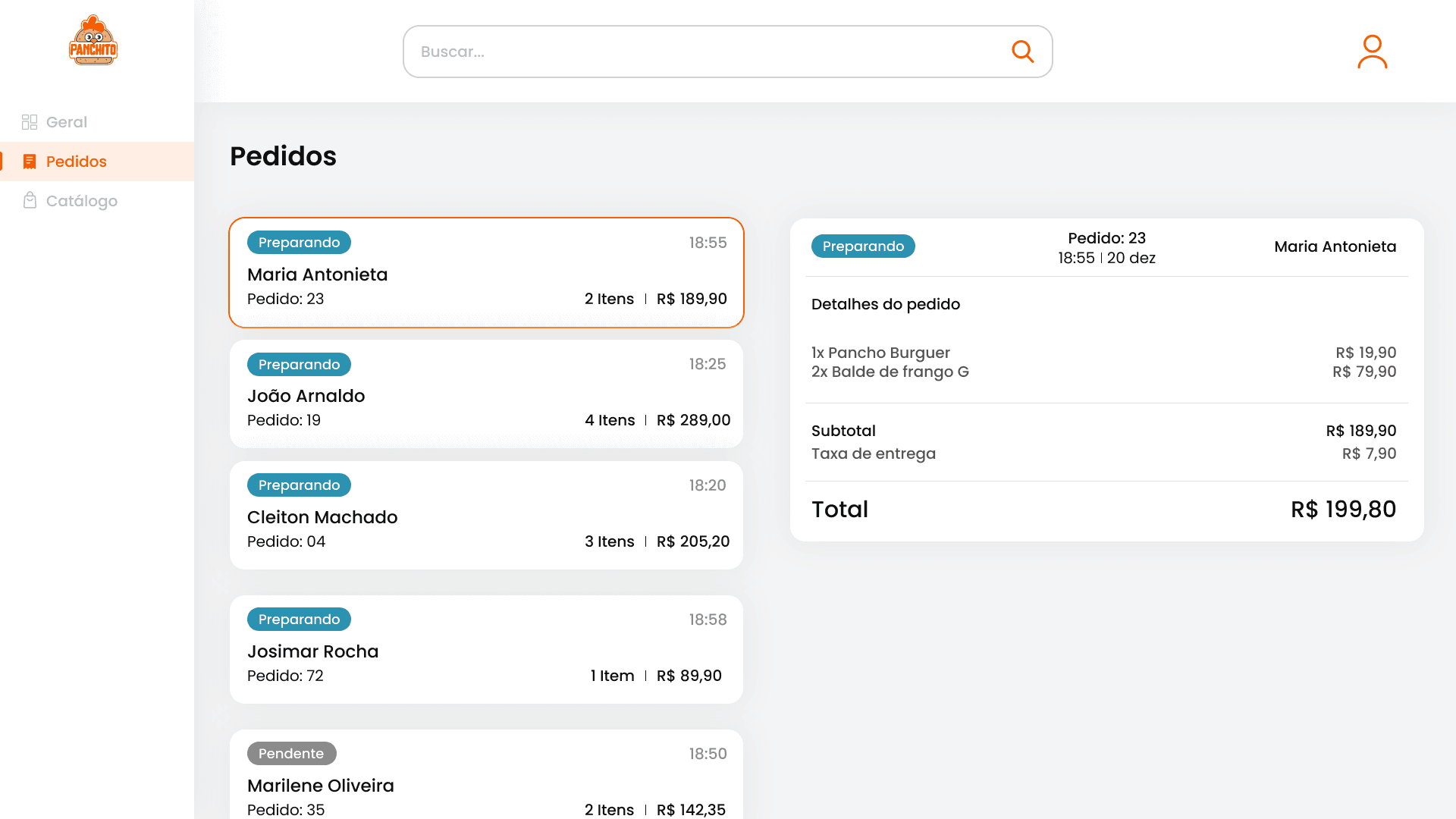Click the Preparando badge on João Arnaldo's card
The image size is (1456, 819).
click(299, 365)
